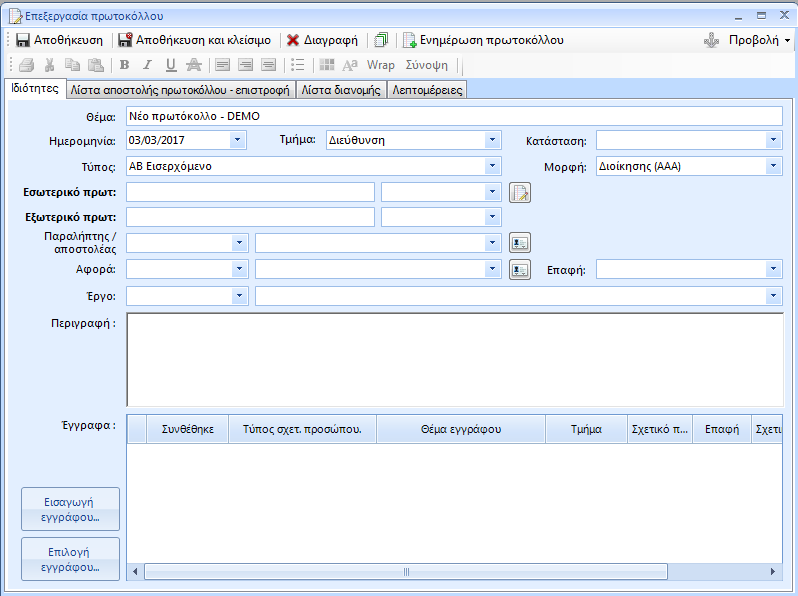Click Επιλογή εγγράφου button
The height and width of the screenshot is (596, 798).
point(70,558)
